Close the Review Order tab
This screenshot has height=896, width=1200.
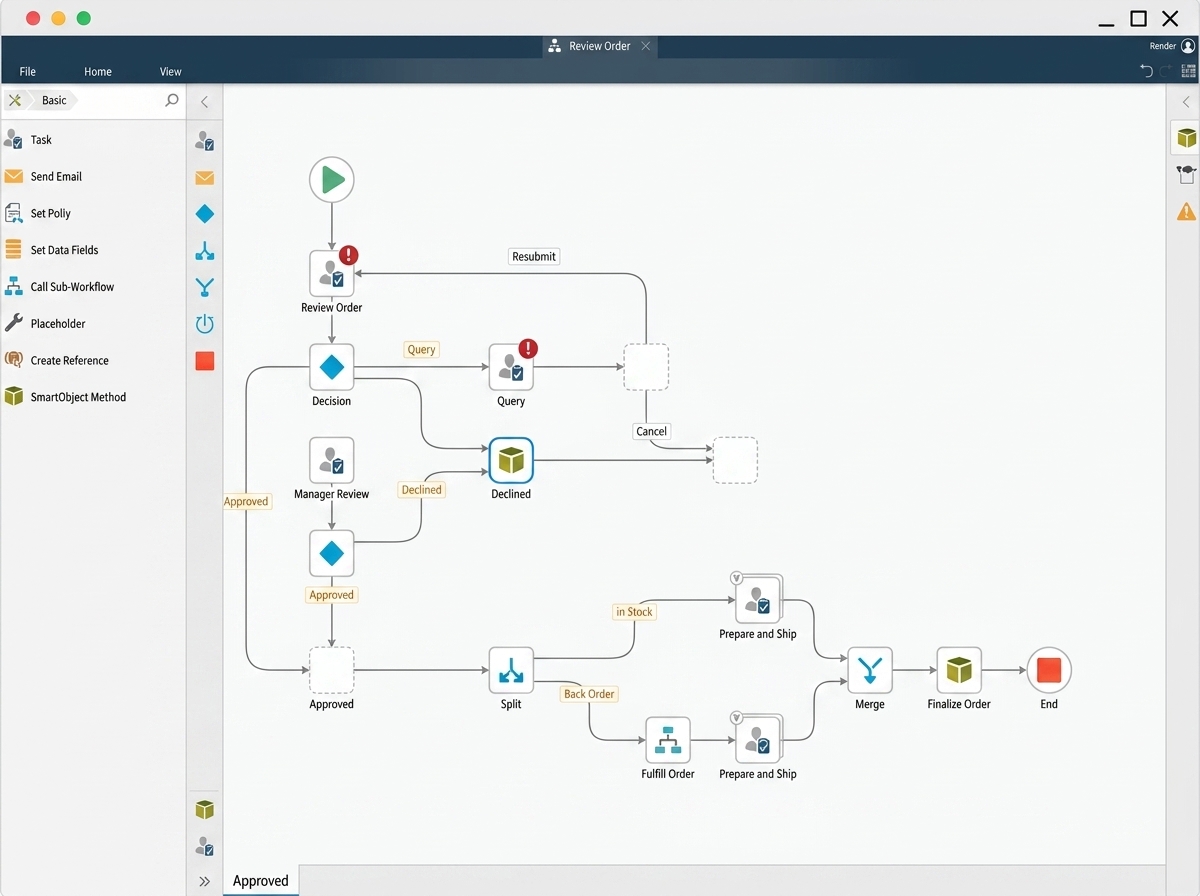point(646,46)
